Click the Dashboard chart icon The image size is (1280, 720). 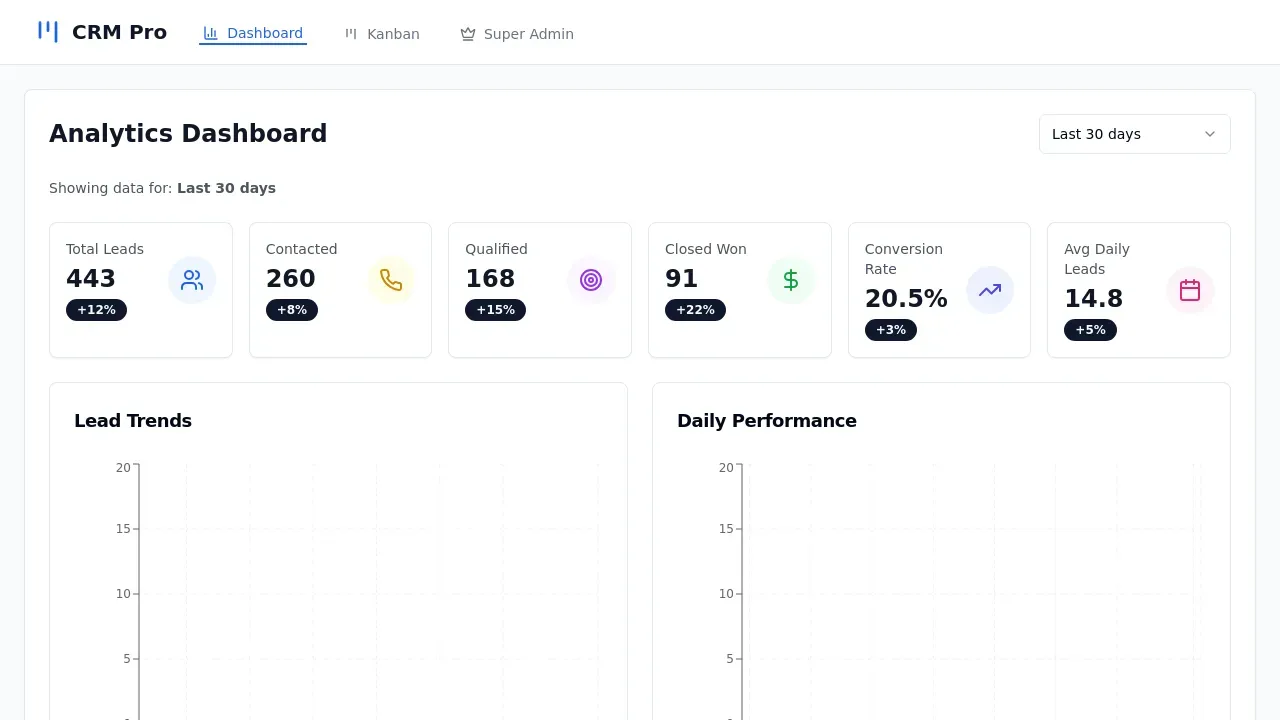click(211, 33)
